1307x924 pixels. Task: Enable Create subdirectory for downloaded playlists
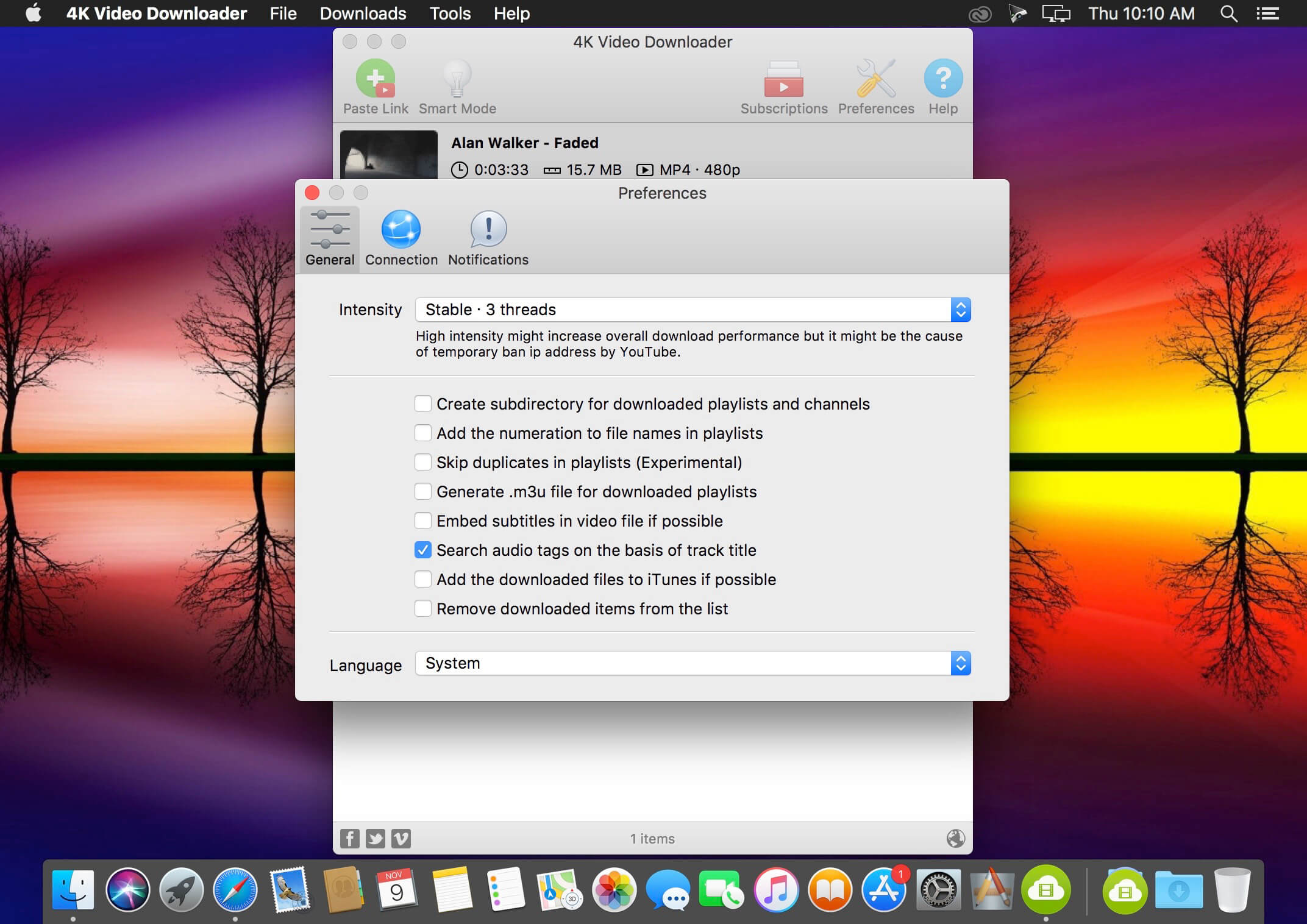point(423,403)
